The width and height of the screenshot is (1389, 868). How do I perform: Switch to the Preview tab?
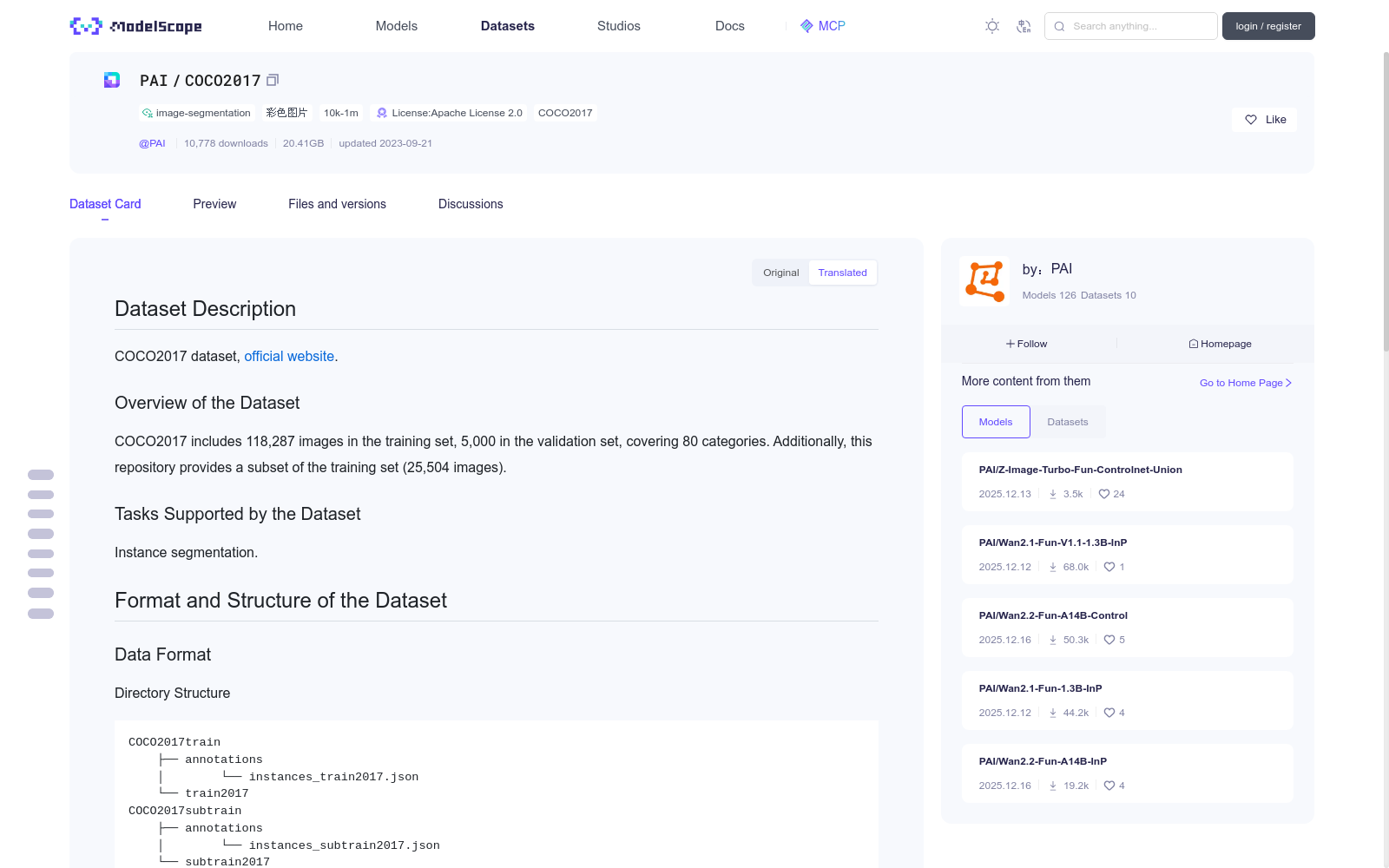[214, 204]
